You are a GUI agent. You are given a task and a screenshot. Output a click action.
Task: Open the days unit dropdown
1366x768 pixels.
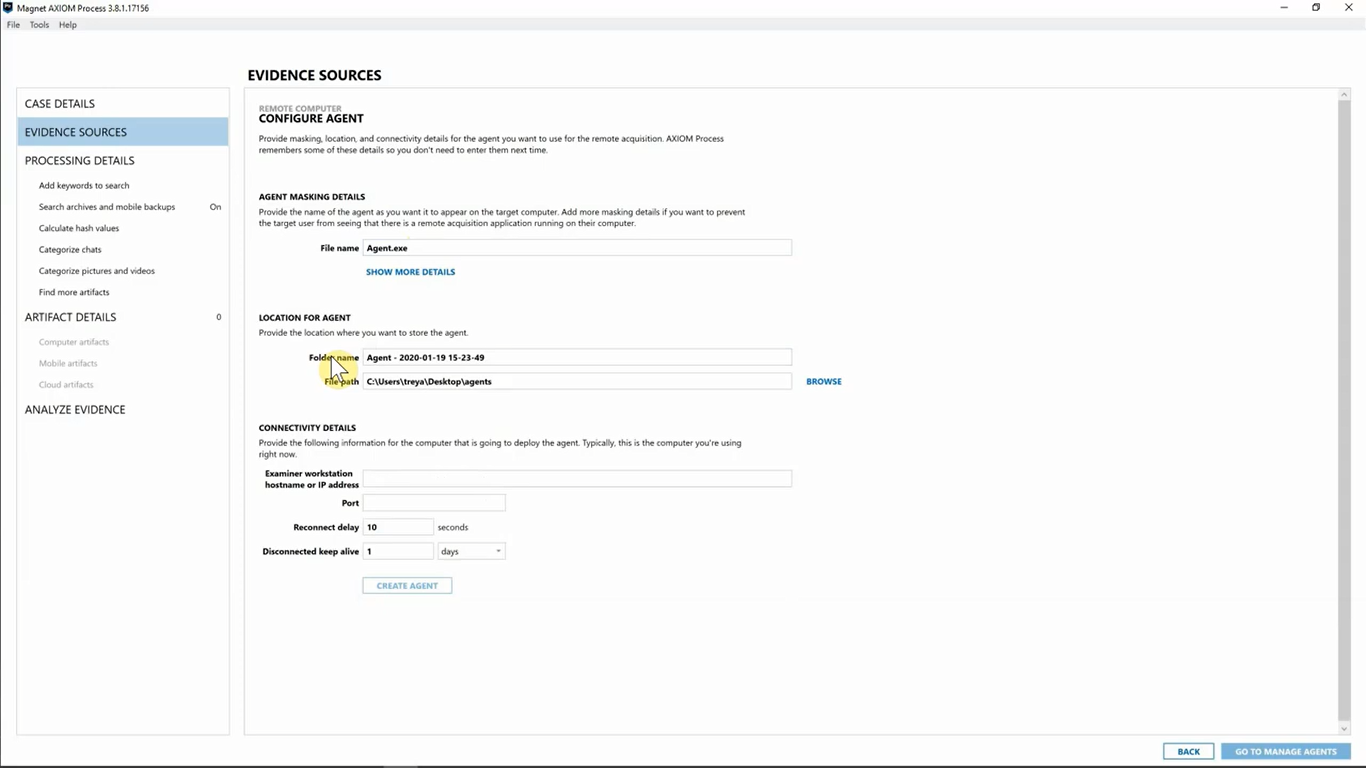point(470,551)
